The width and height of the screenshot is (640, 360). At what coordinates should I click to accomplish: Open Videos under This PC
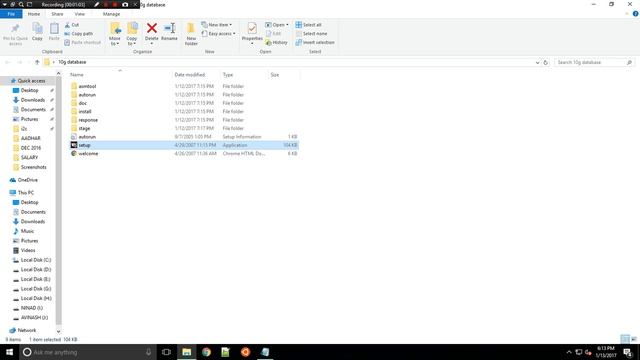[x=24, y=250]
